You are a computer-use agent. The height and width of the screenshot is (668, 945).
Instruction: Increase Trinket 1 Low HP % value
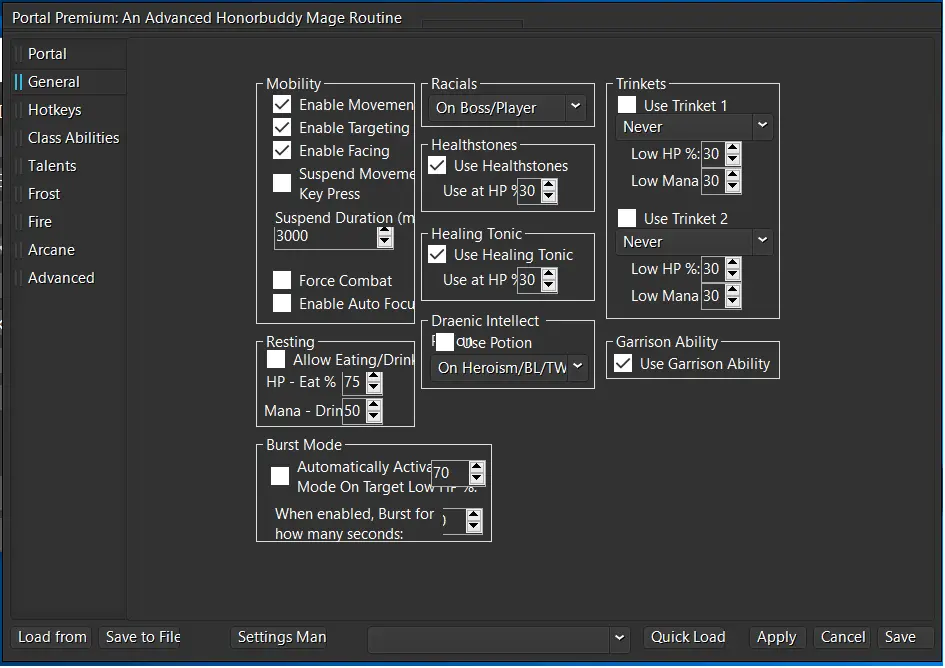(733, 148)
